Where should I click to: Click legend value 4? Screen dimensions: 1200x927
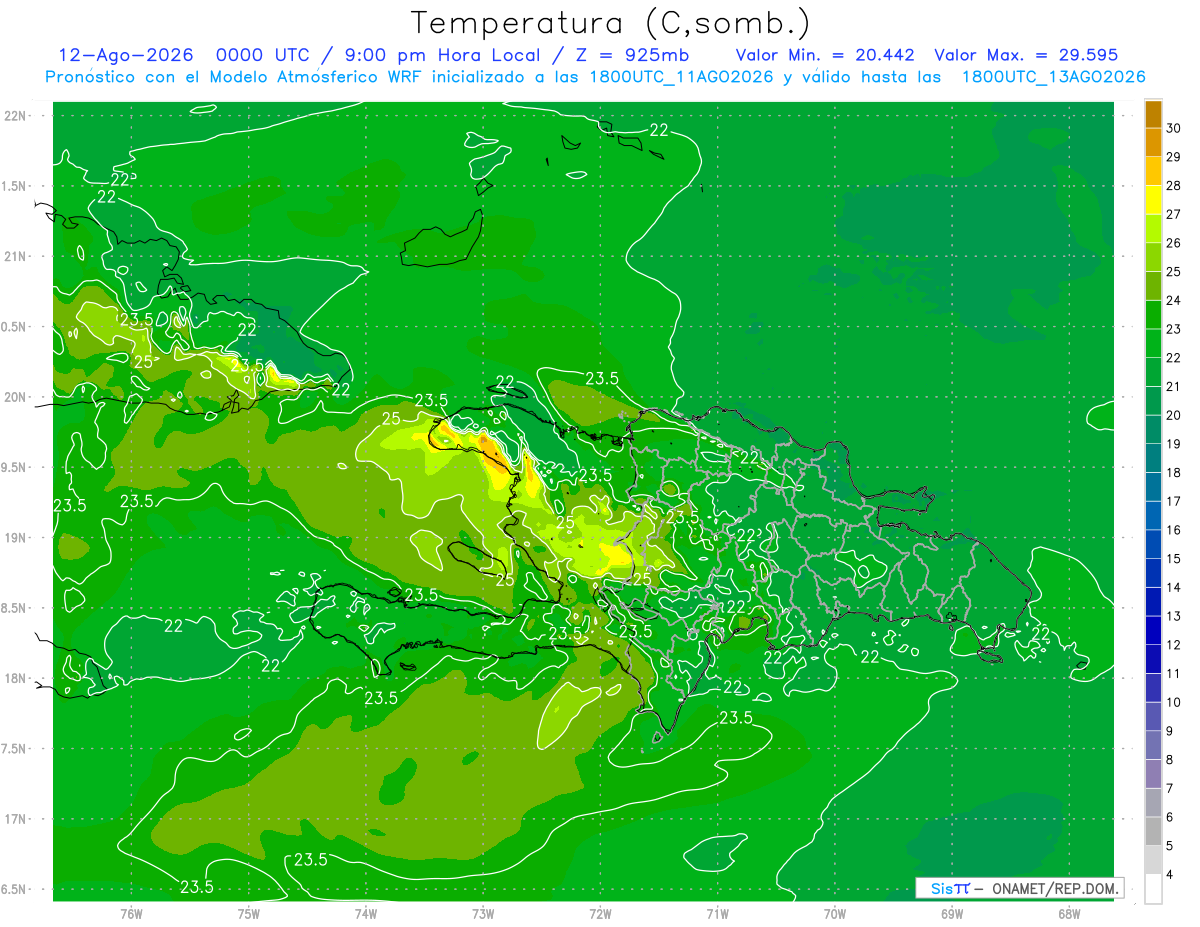[x=1172, y=875]
